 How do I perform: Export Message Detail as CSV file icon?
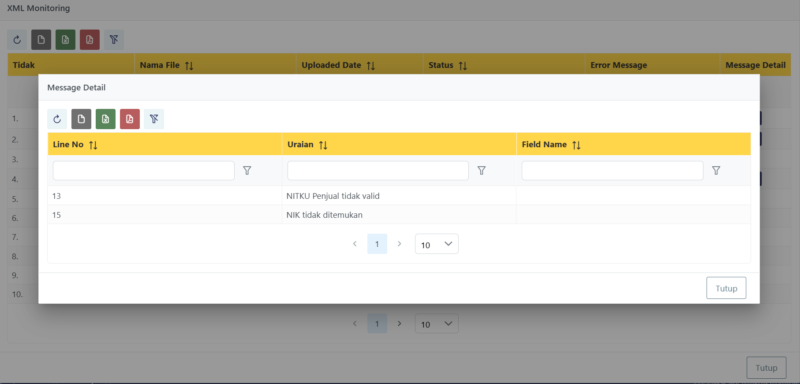(81, 119)
